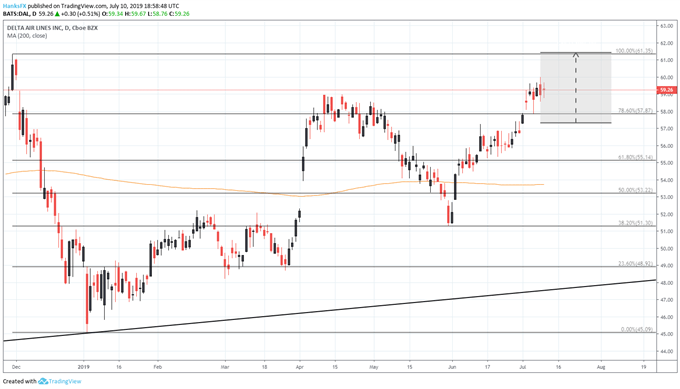The width and height of the screenshot is (680, 389).
Task: Click the C:59.26 close price value
Action: [179, 13]
